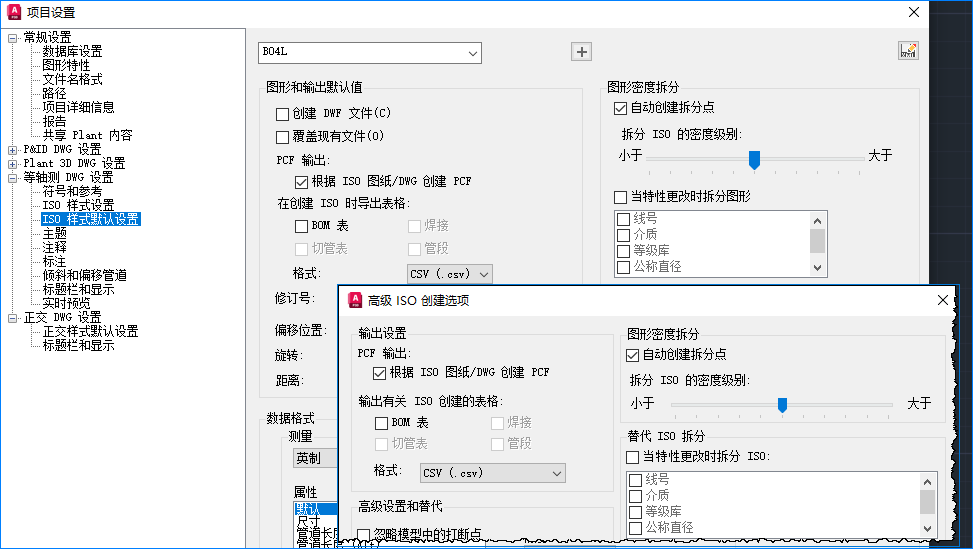
Task: Select 数据库设置 in settings tree
Action: point(72,51)
